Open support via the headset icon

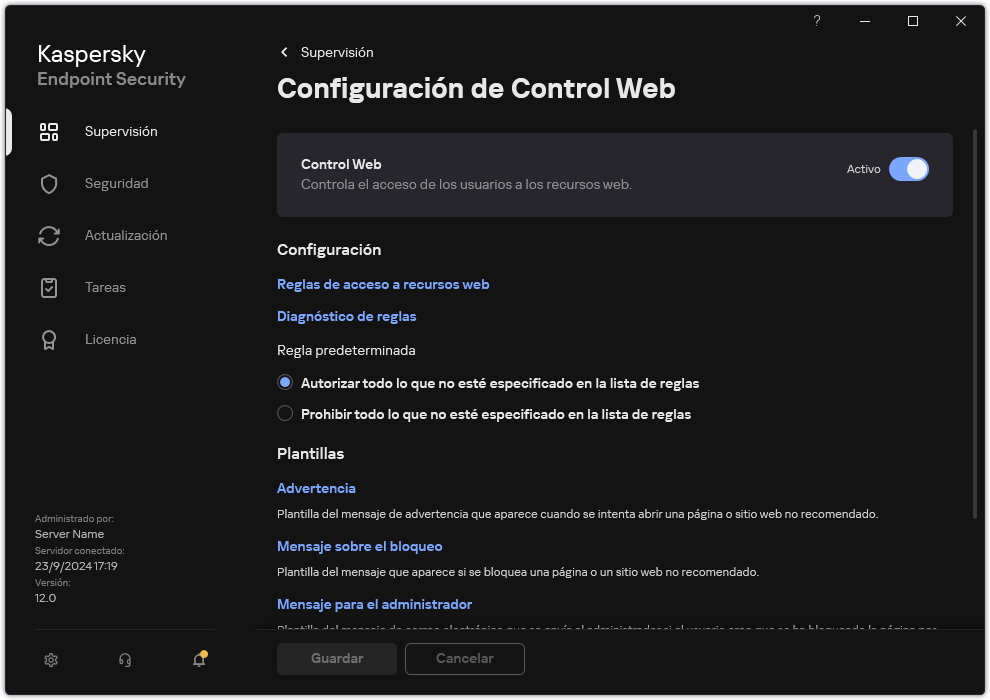[125, 660]
